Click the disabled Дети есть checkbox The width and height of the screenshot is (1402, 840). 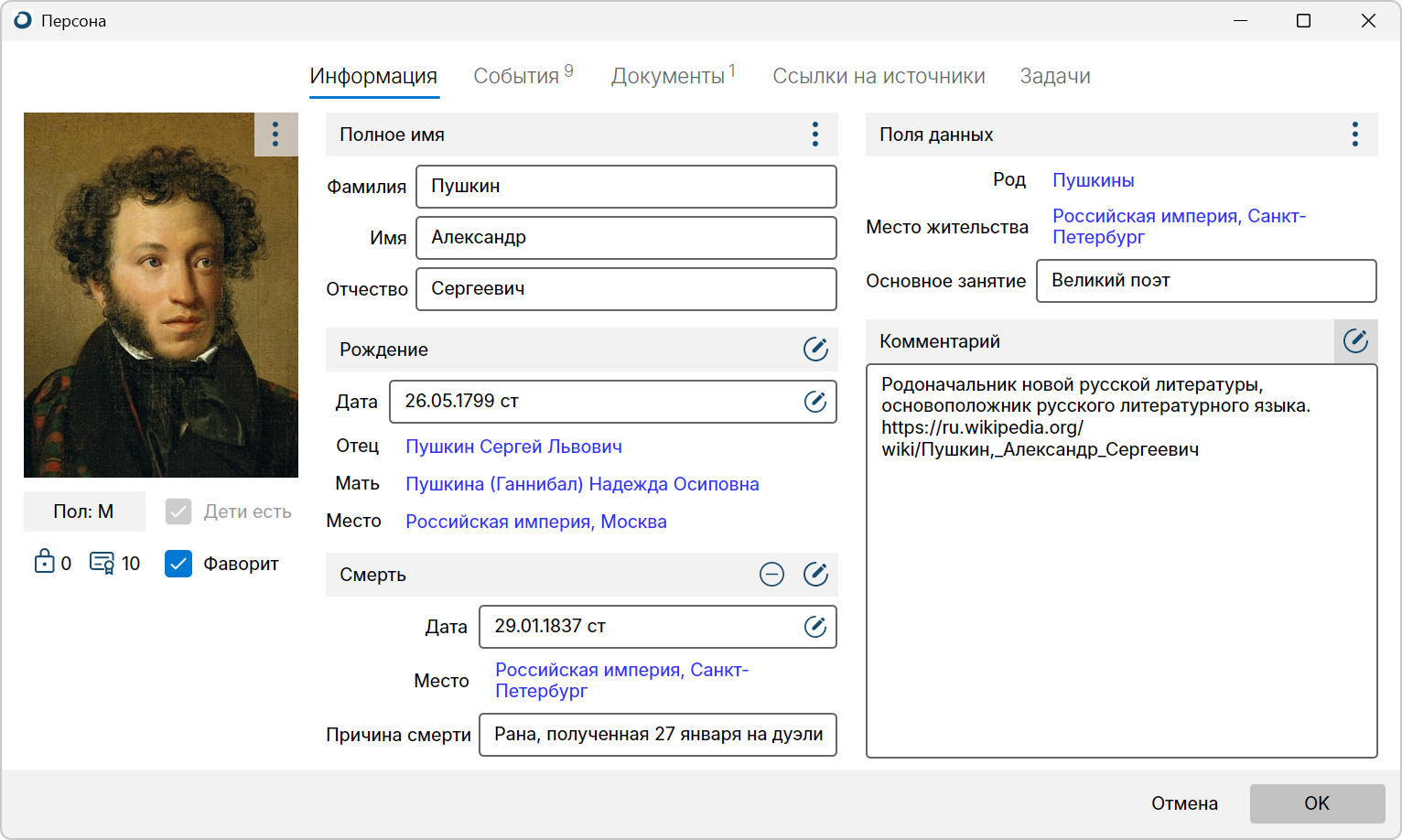coord(178,512)
